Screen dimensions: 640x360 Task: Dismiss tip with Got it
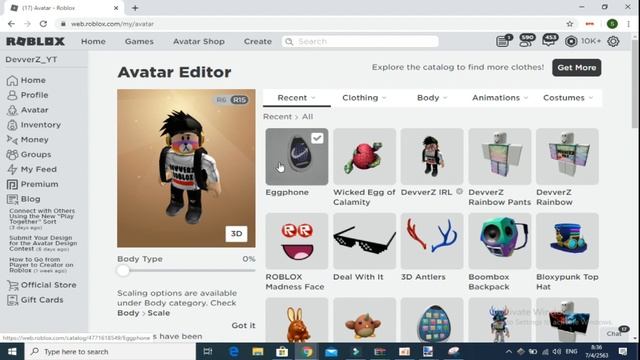[x=243, y=325]
